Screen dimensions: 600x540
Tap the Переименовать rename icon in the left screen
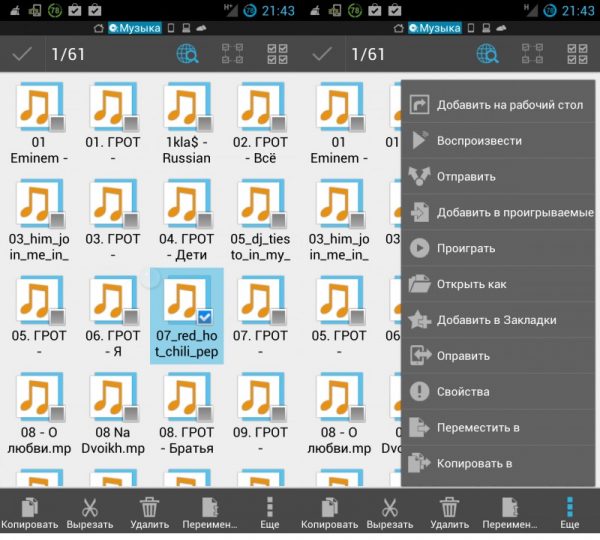point(209,509)
